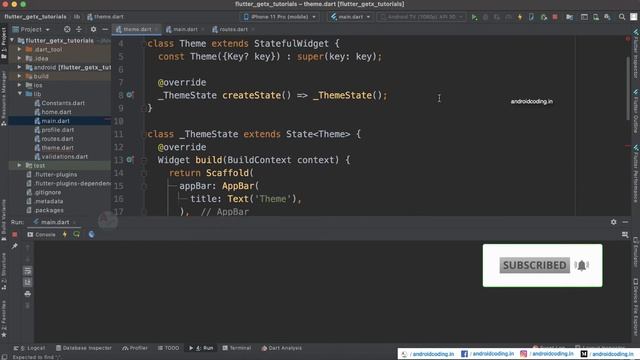This screenshot has width=640, height=360.
Task: Open the SDK Manager icon
Action: pos(607,17)
